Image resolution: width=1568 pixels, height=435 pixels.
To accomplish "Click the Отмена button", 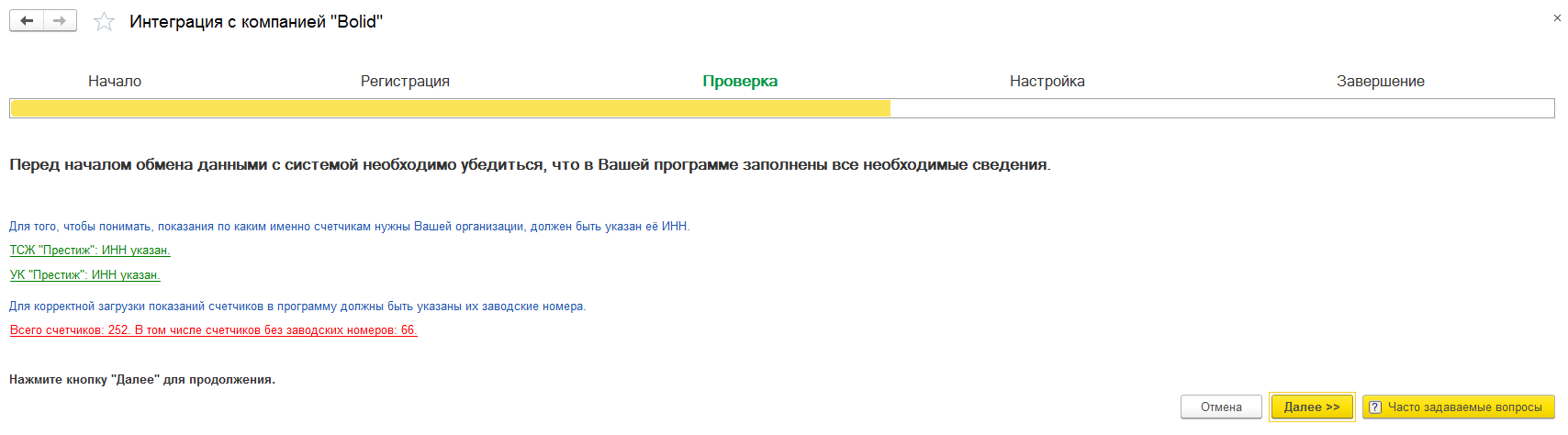I will [x=1221, y=407].
